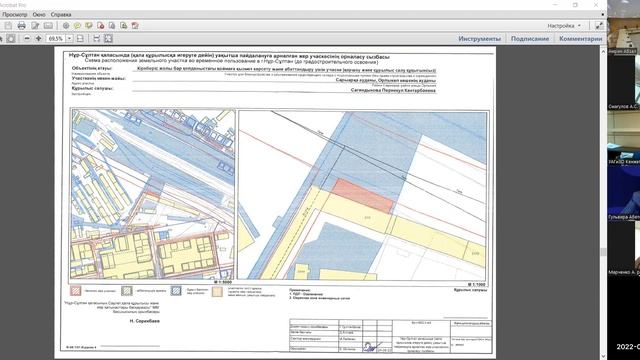The image size is (640, 360).
Task: Open the Настройка customize dropdown
Action: [x=564, y=26]
